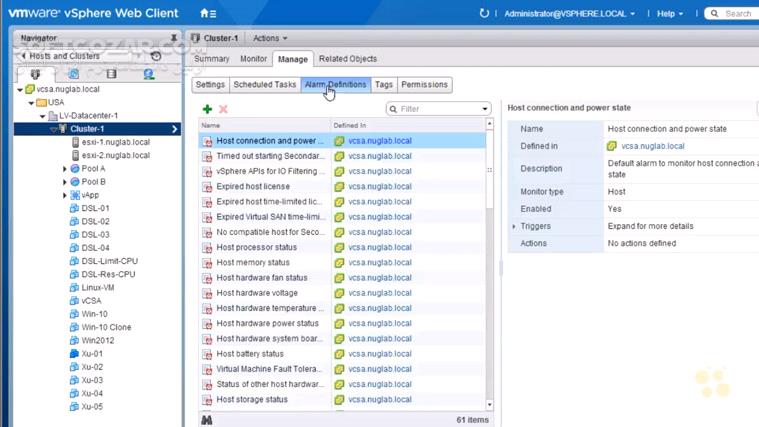The image size is (759, 427).
Task: Open navigation history clock icon
Action: coord(156,56)
